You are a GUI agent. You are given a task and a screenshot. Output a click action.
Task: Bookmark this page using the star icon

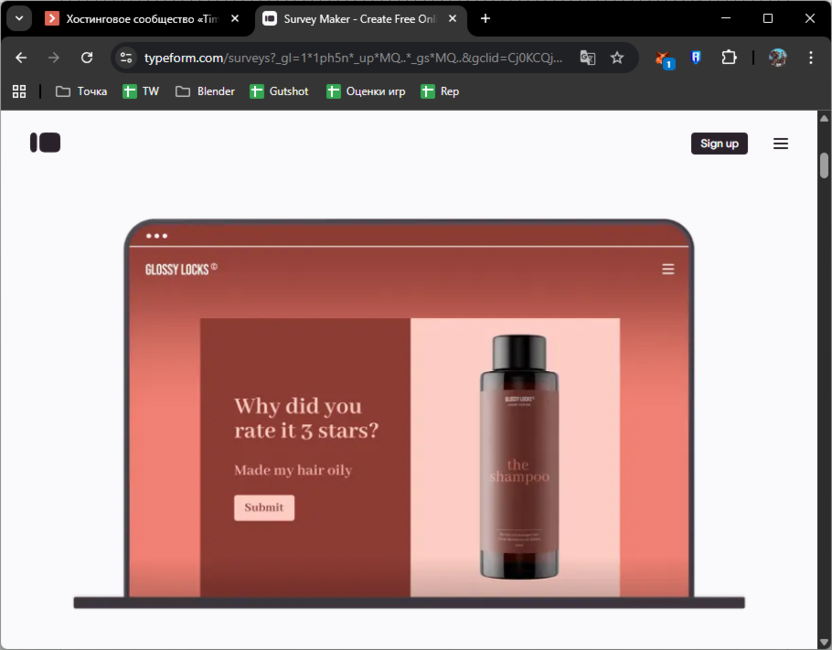tap(615, 58)
